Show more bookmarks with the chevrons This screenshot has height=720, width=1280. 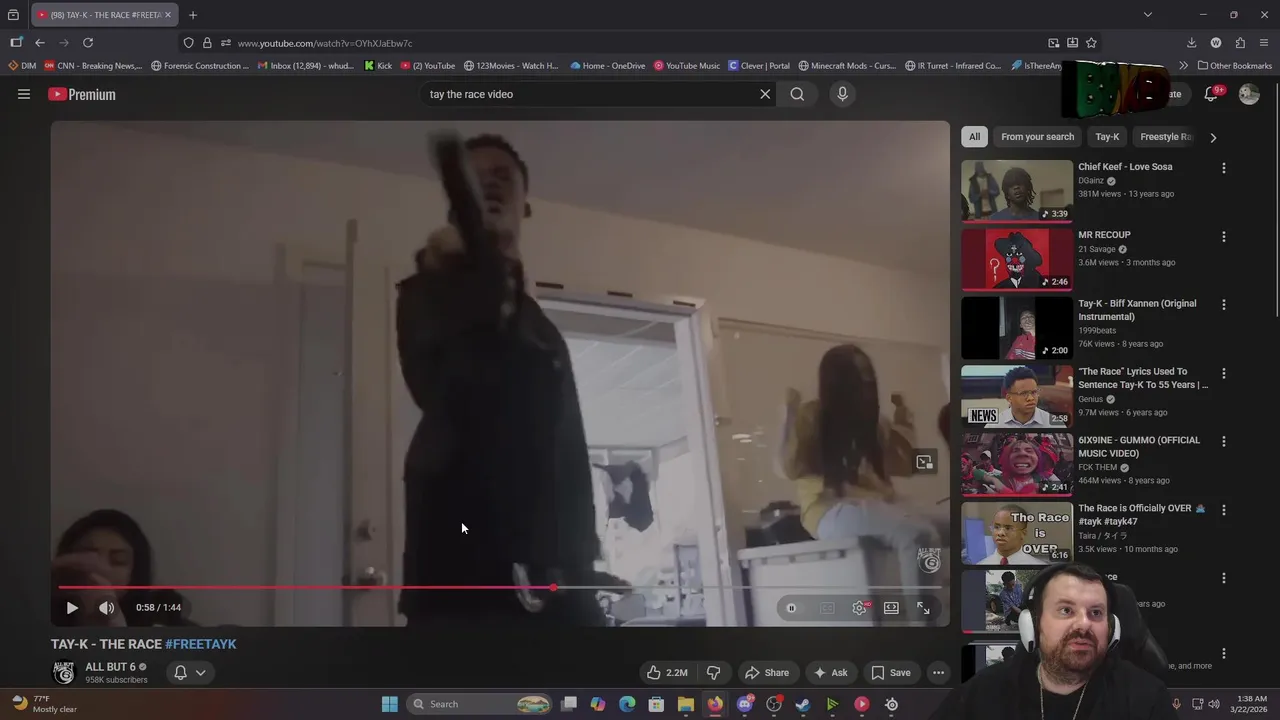click(x=1183, y=66)
